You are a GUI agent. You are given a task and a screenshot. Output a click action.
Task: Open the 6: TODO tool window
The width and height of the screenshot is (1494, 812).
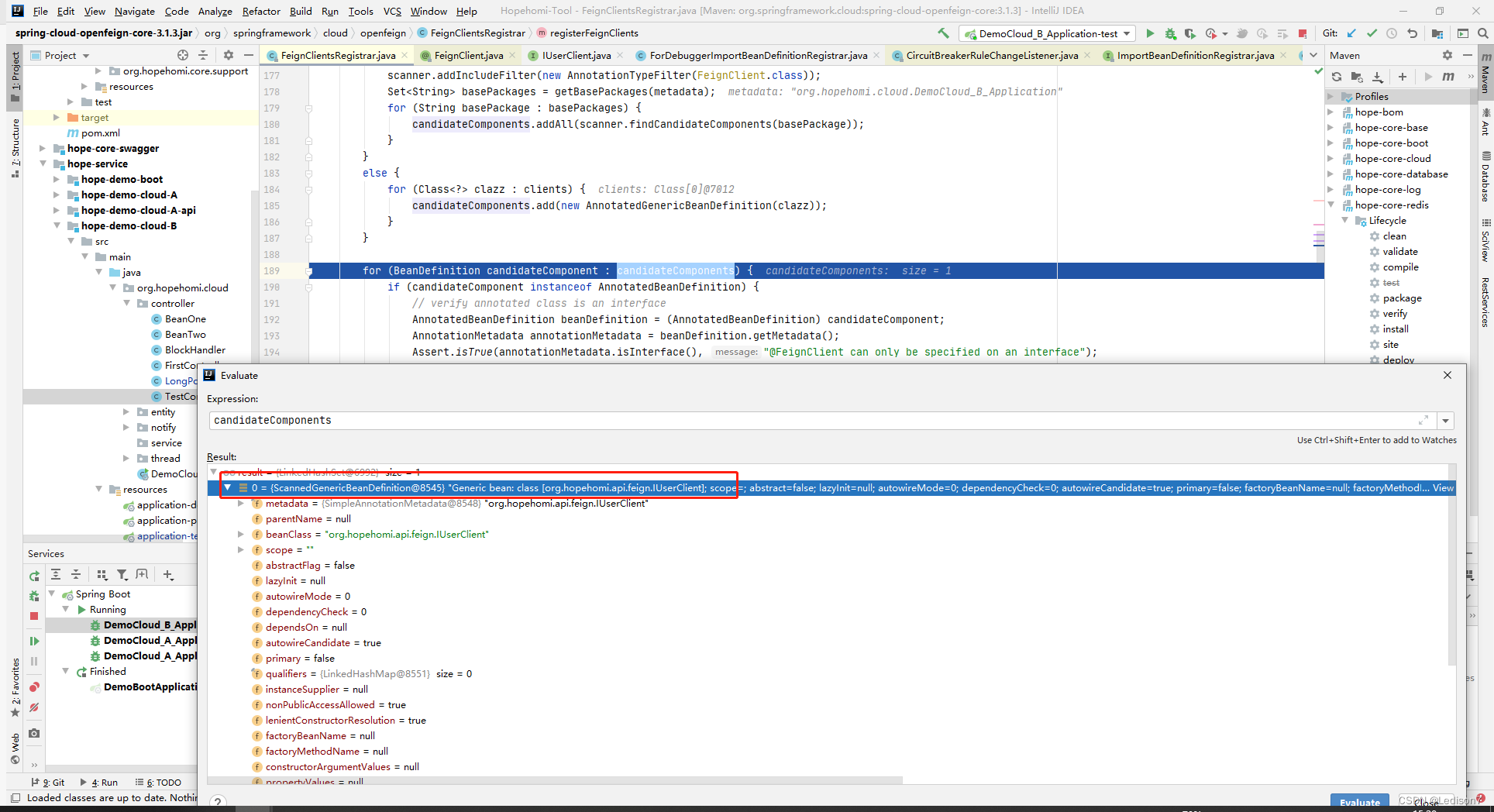(x=159, y=783)
